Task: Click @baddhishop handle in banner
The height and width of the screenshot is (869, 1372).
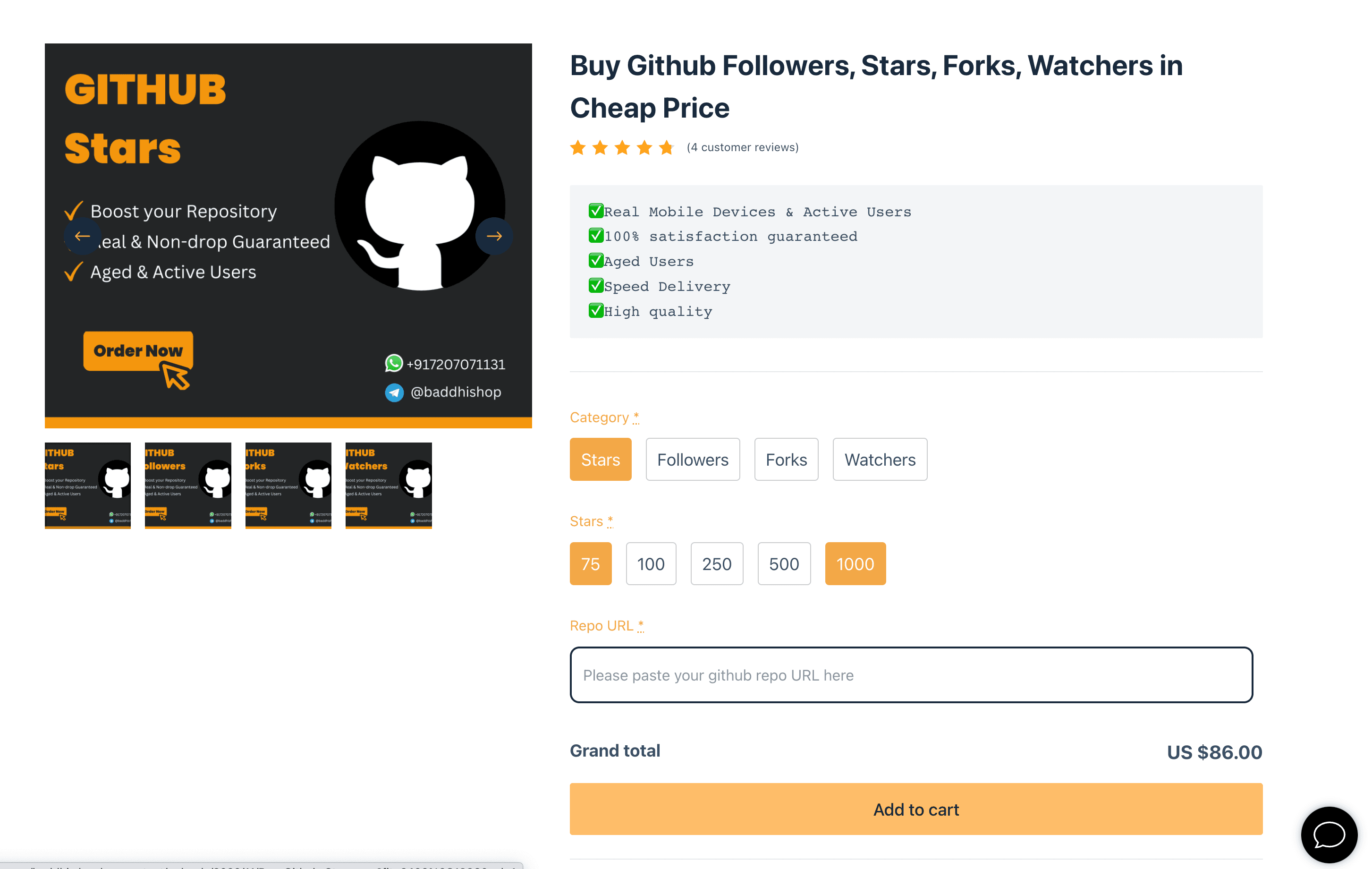Action: (456, 392)
